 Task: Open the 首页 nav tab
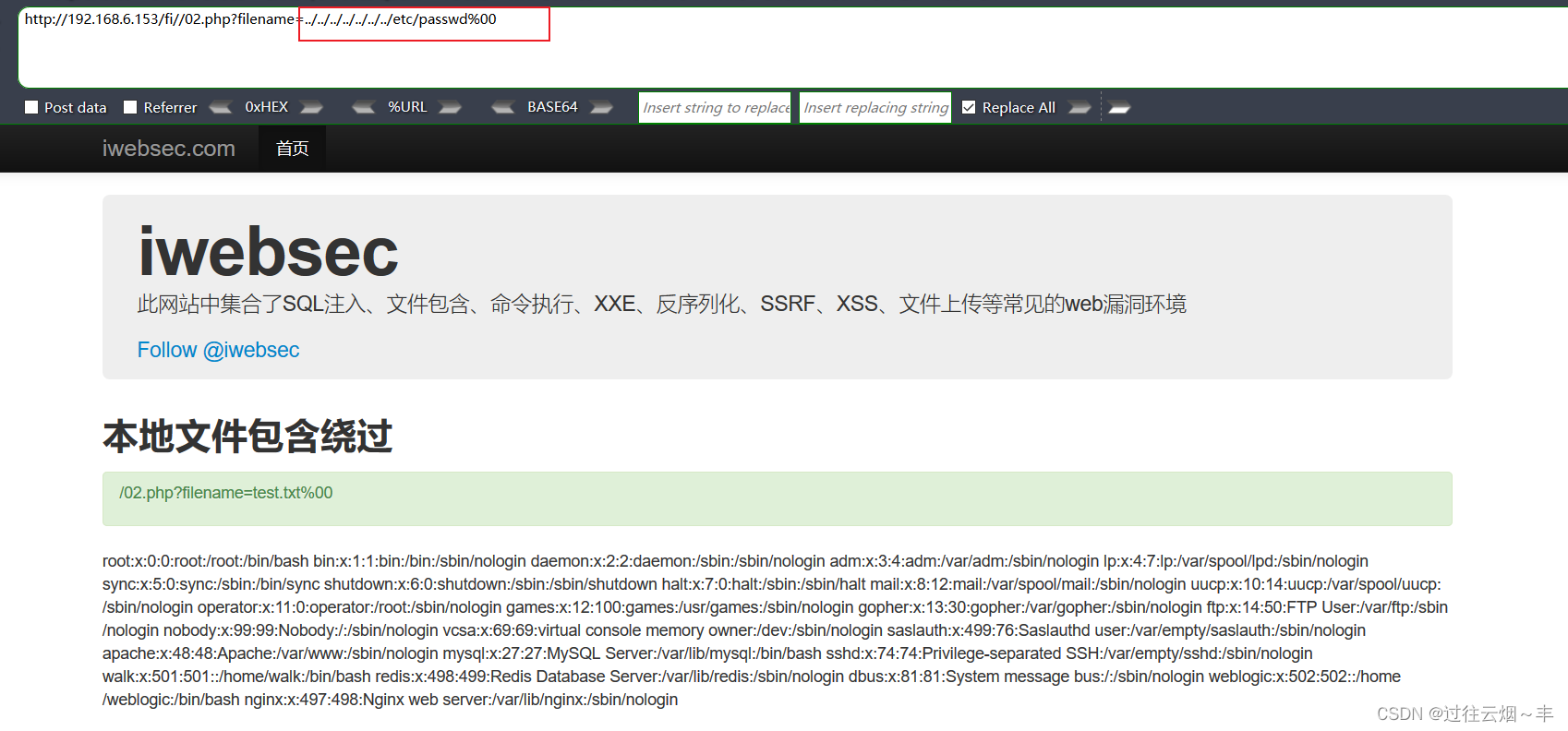coord(292,149)
